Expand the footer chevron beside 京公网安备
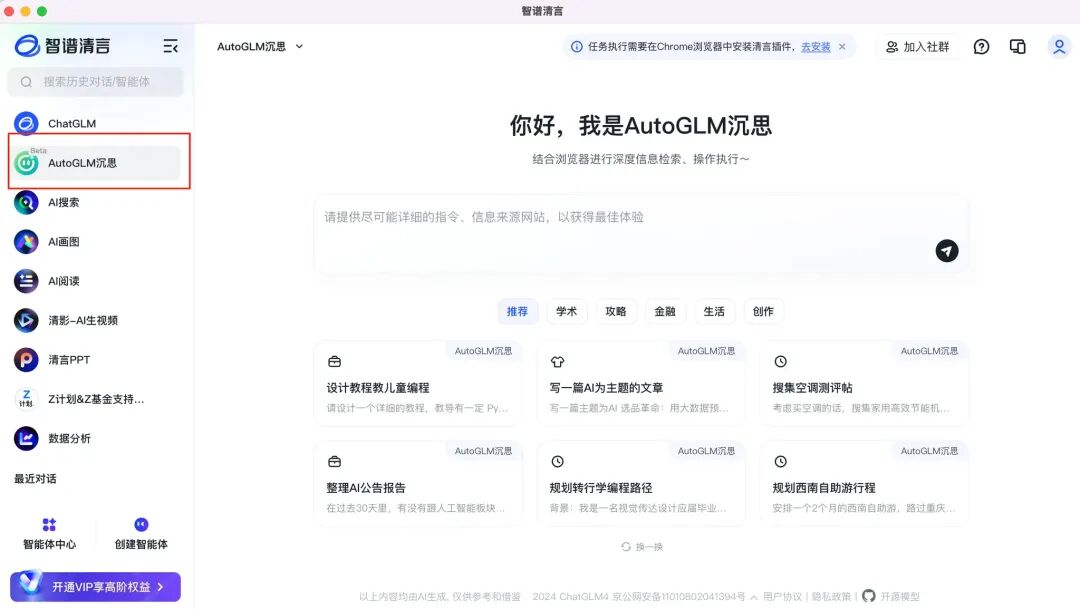The width and height of the screenshot is (1080, 609). click(x=754, y=597)
